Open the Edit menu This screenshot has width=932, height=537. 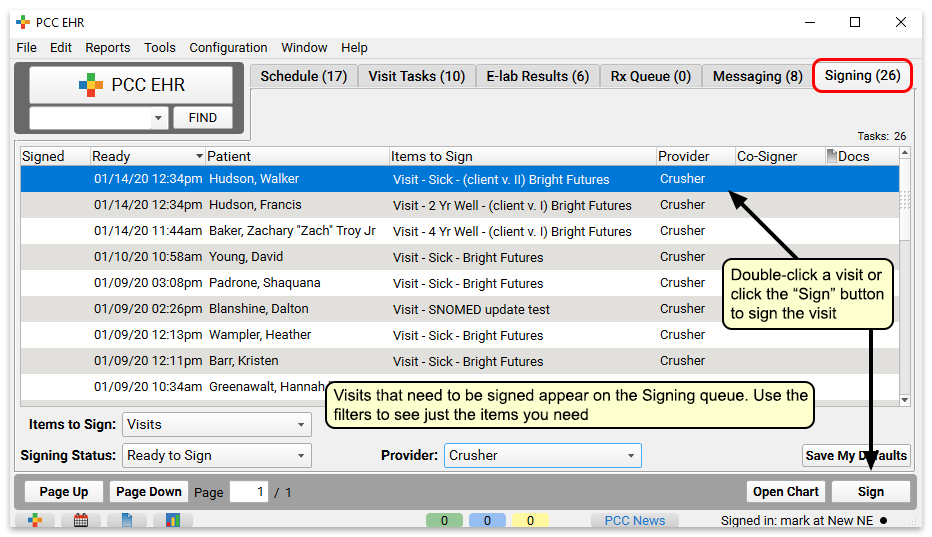click(x=61, y=48)
